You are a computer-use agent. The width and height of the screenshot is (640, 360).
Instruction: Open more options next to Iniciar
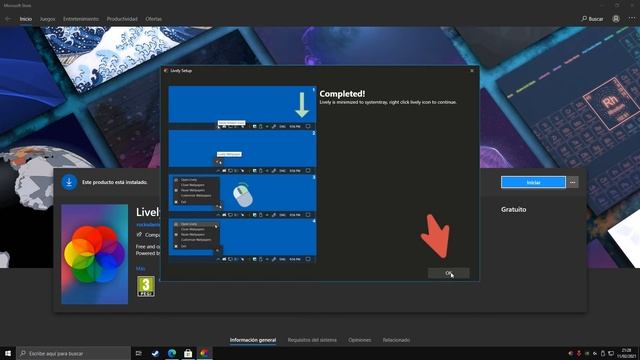pyautogui.click(x=573, y=182)
